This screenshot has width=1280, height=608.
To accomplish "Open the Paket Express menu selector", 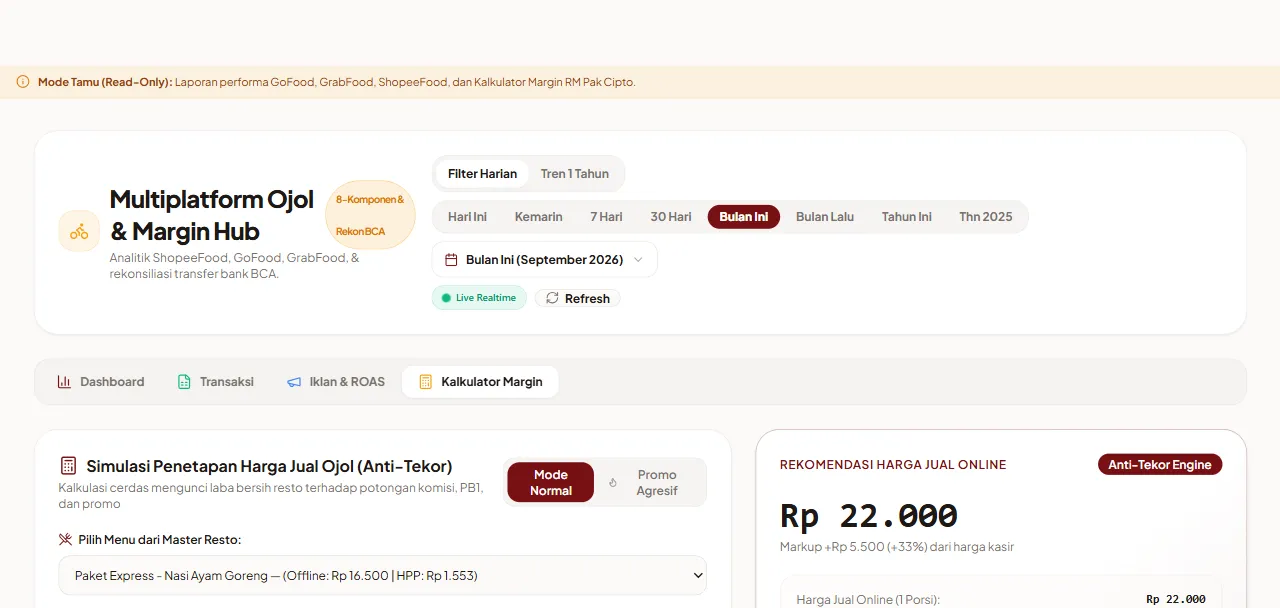I will pyautogui.click(x=383, y=575).
